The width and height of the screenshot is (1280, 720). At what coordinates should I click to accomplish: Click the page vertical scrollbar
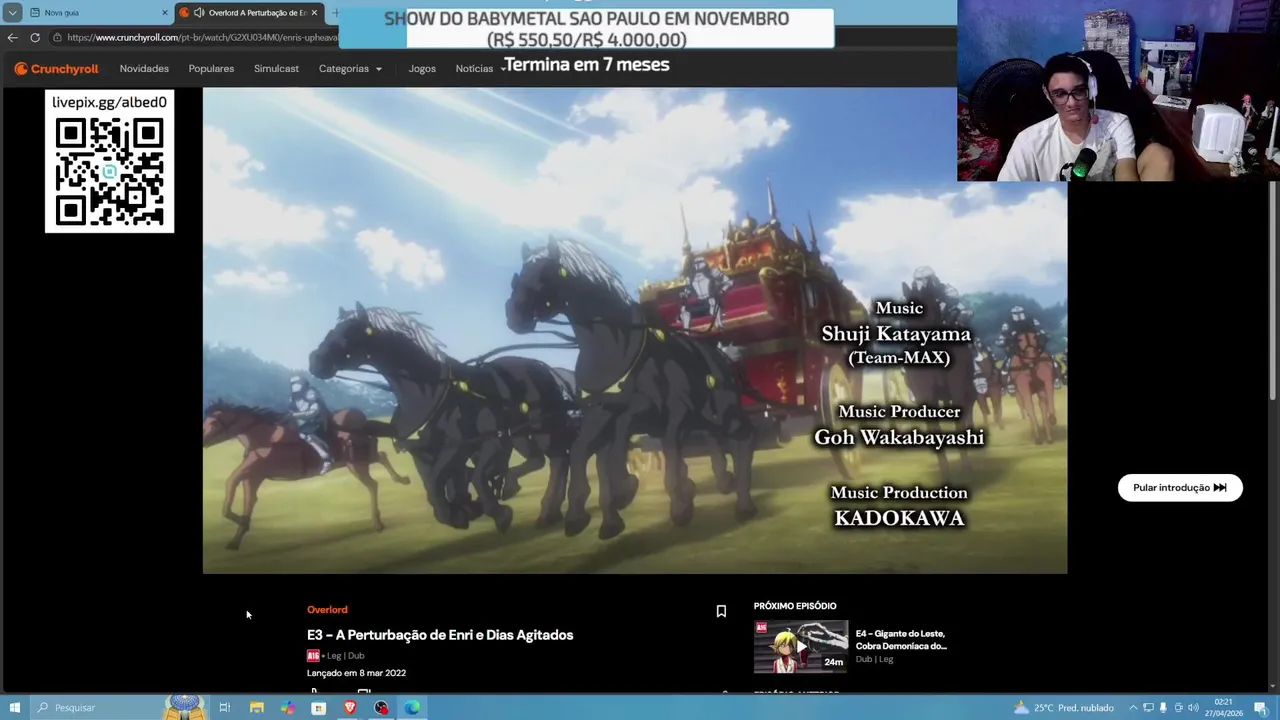(x=1273, y=290)
